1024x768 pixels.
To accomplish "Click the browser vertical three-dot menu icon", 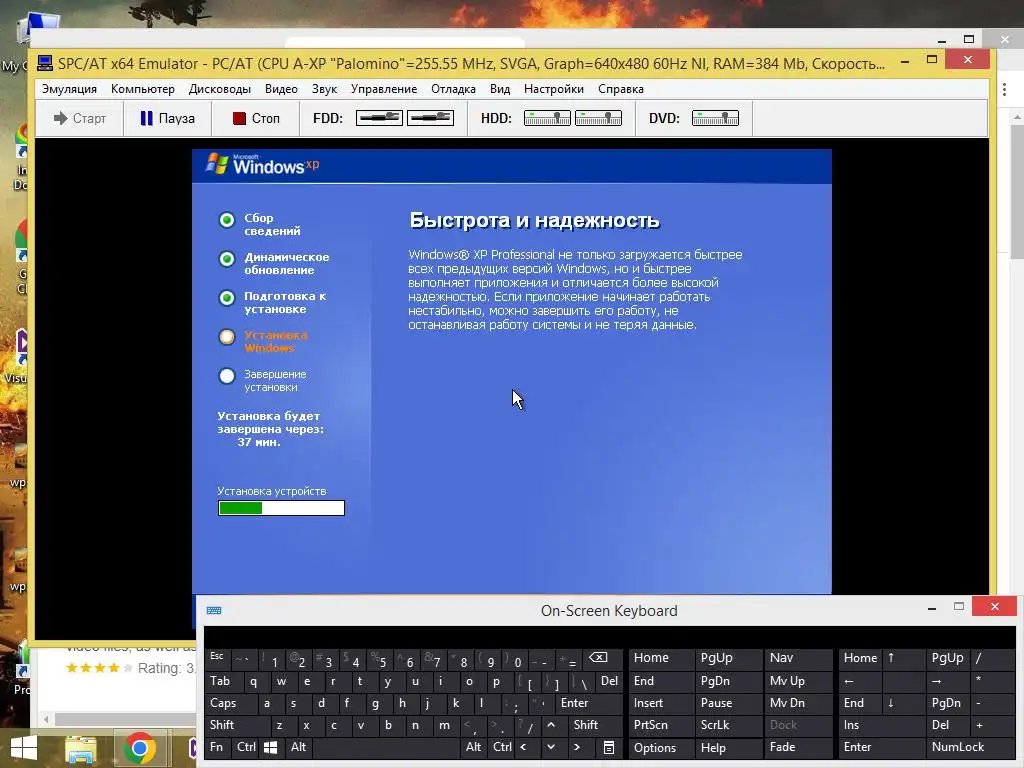I will pos(1004,90).
